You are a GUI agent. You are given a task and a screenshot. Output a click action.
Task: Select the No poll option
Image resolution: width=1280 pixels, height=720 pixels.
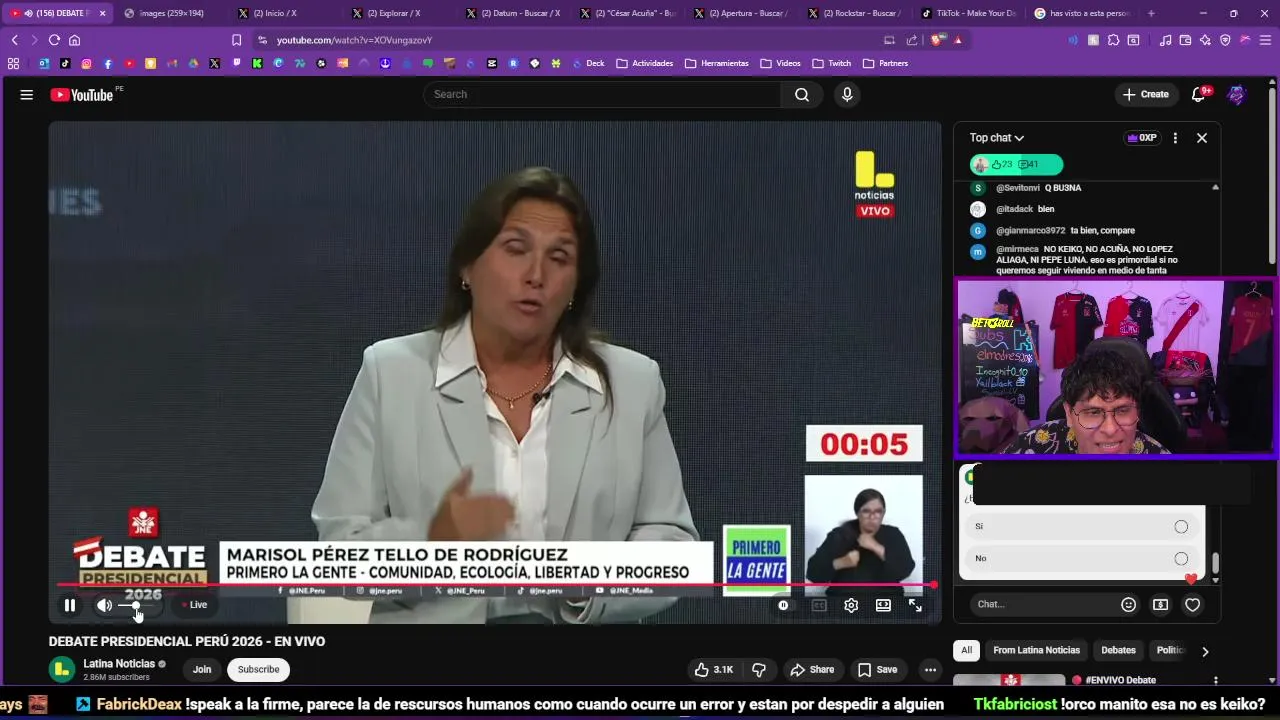[1082, 558]
